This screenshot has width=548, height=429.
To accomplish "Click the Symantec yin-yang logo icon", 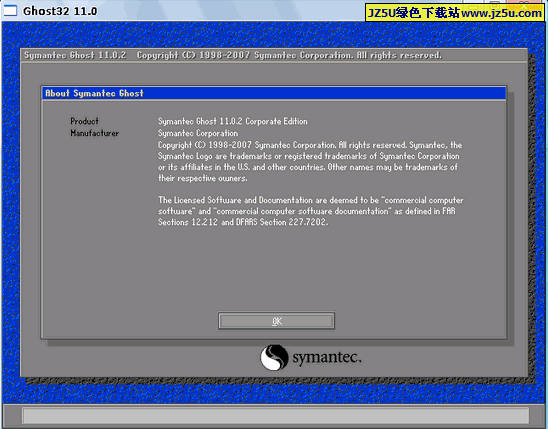I will coord(274,357).
